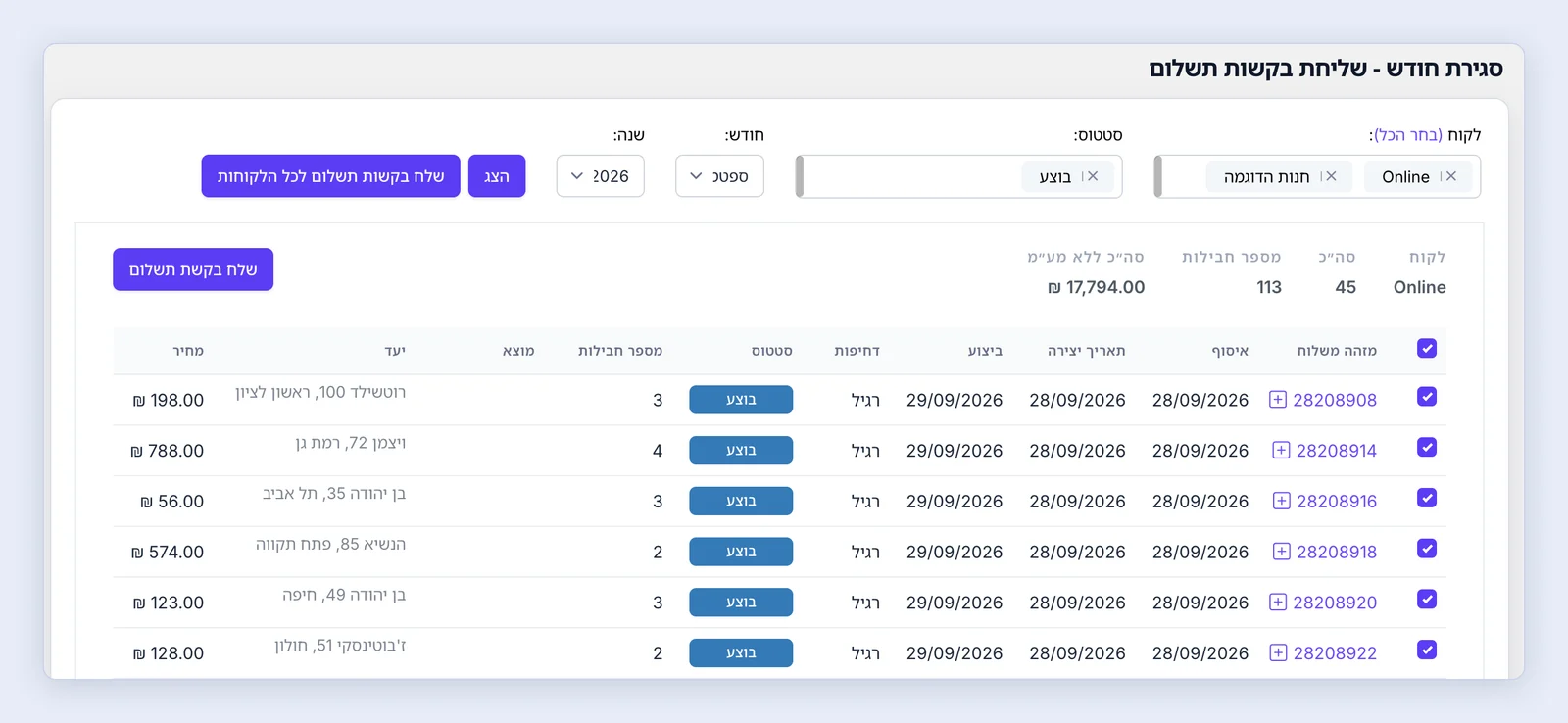The height and width of the screenshot is (723, 1568).
Task: Click the price ₪ 574.00 cell
Action: pos(168,552)
